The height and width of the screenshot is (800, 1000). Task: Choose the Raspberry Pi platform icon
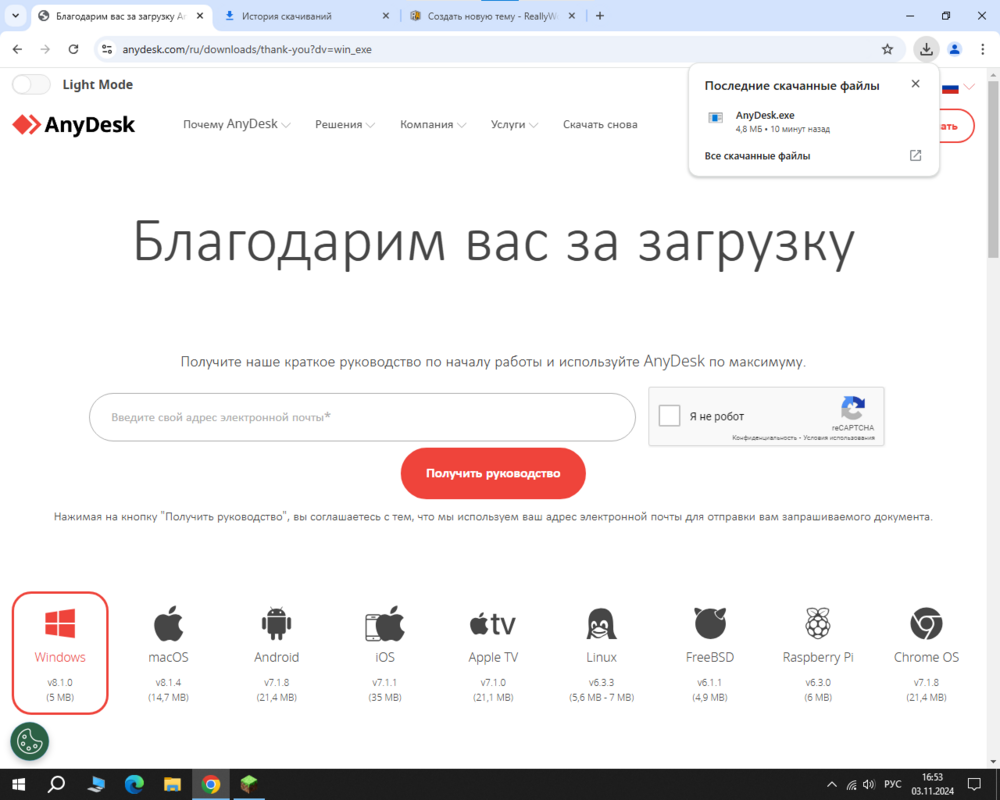pyautogui.click(x=818, y=623)
